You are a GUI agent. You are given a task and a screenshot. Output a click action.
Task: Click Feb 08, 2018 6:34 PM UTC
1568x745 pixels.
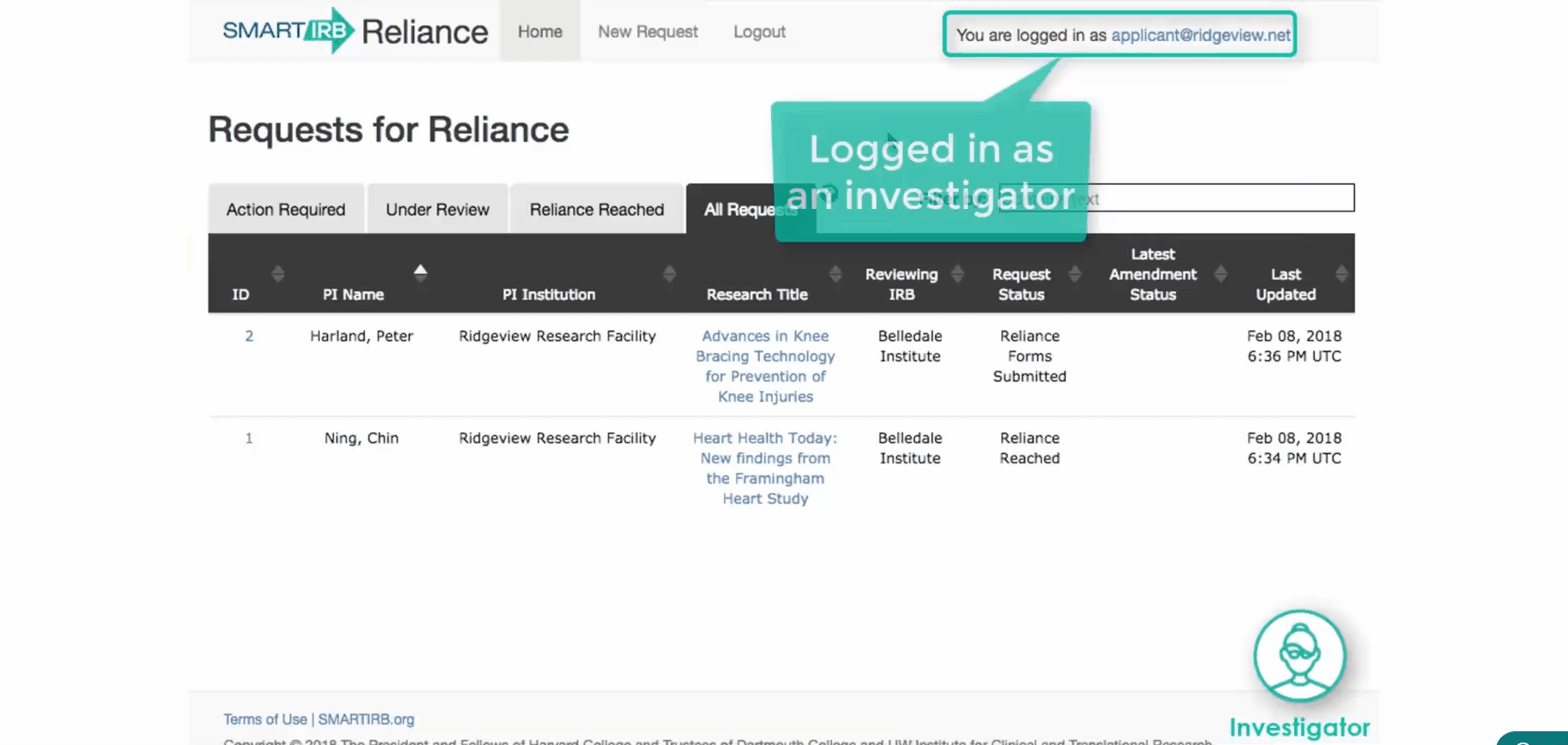click(1294, 448)
